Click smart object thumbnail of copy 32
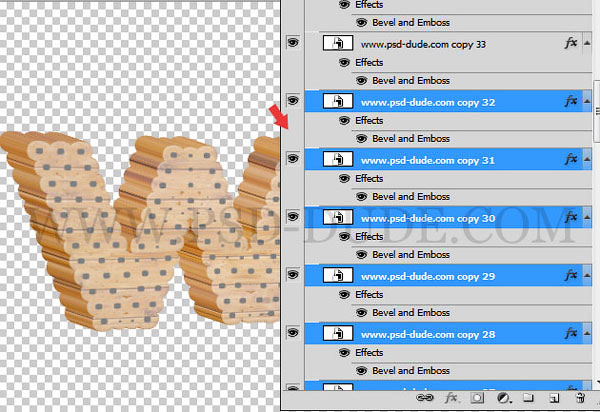Image resolution: width=600 pixels, height=412 pixels. click(338, 101)
